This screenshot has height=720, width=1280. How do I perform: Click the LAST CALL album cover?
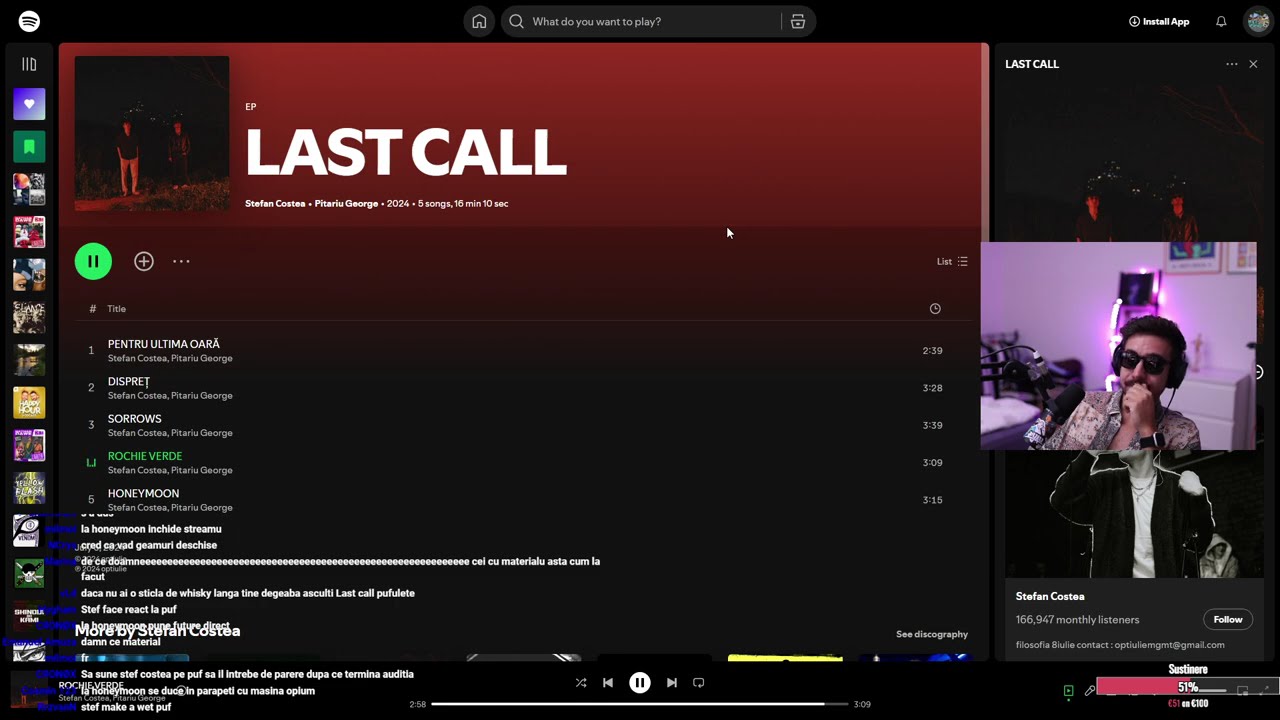click(152, 133)
